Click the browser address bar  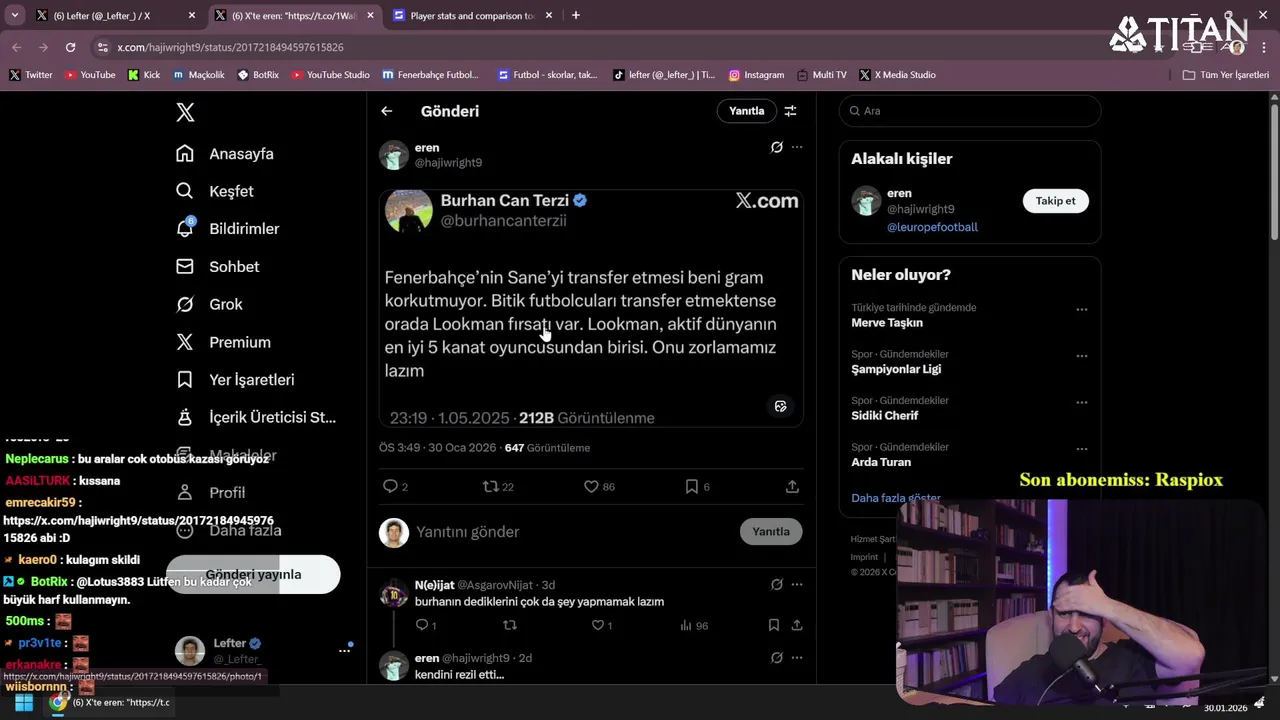[600, 47]
